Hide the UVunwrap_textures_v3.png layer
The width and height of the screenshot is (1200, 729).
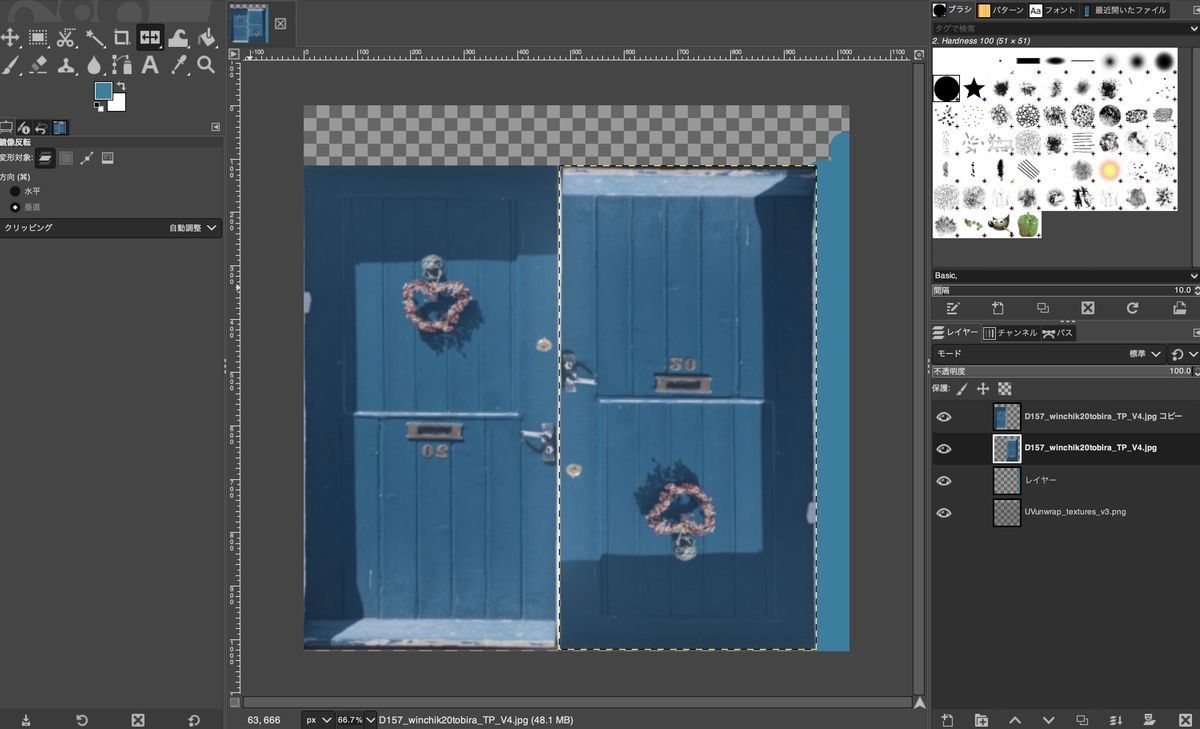point(944,513)
